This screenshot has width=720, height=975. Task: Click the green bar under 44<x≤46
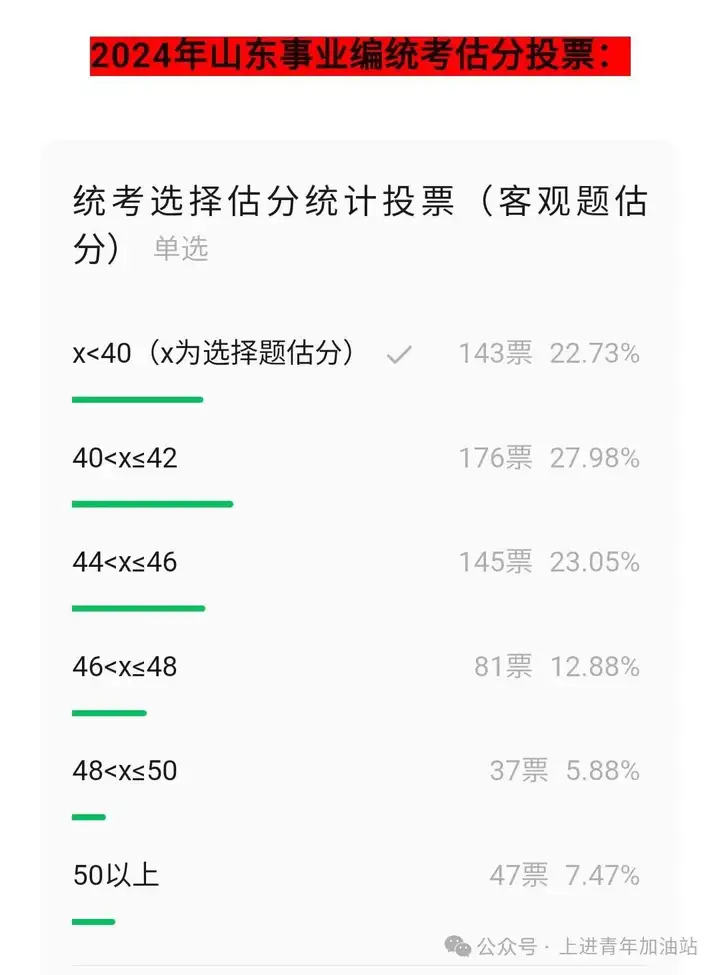click(x=139, y=609)
